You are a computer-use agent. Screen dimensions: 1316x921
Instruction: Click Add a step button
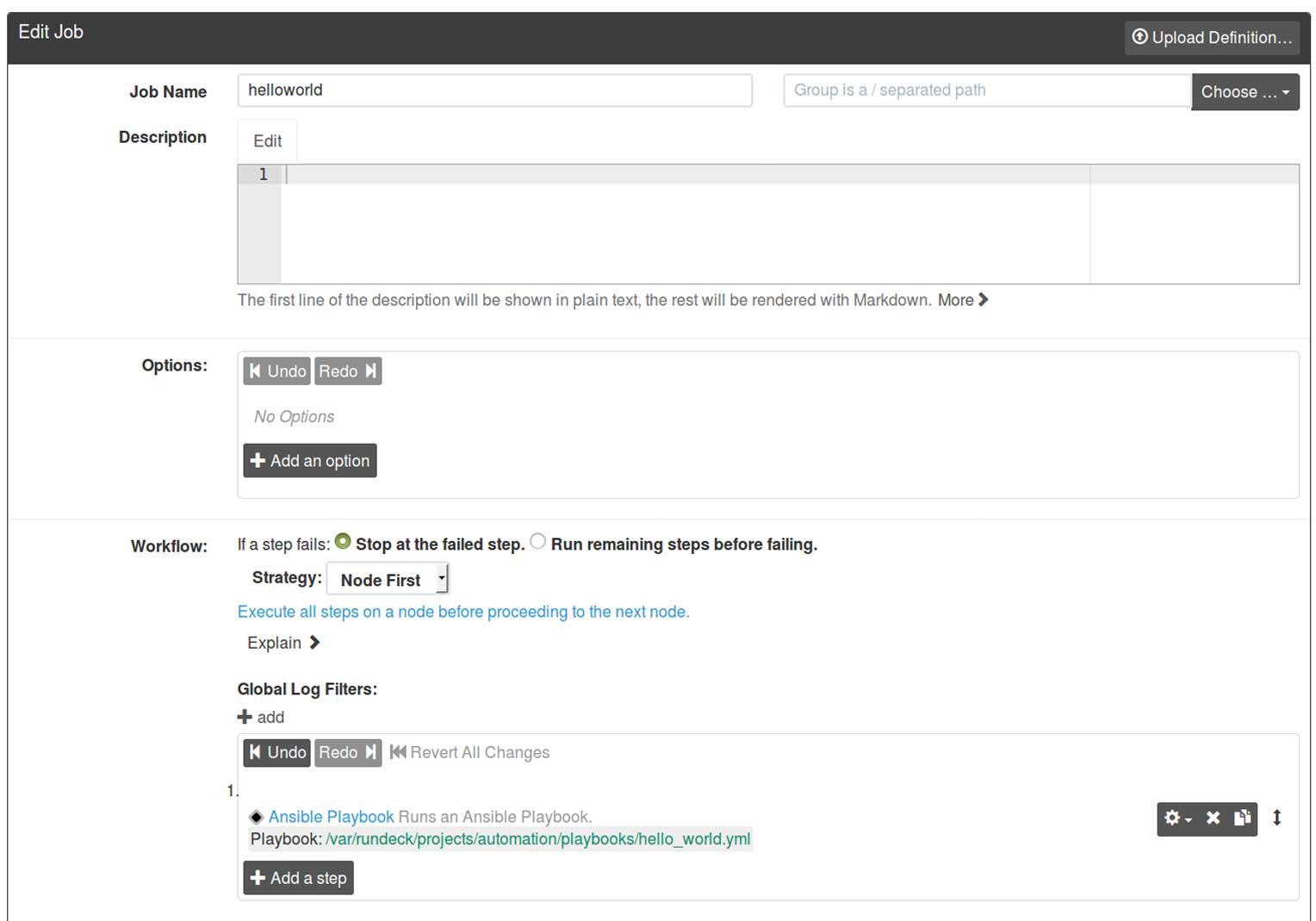298,878
